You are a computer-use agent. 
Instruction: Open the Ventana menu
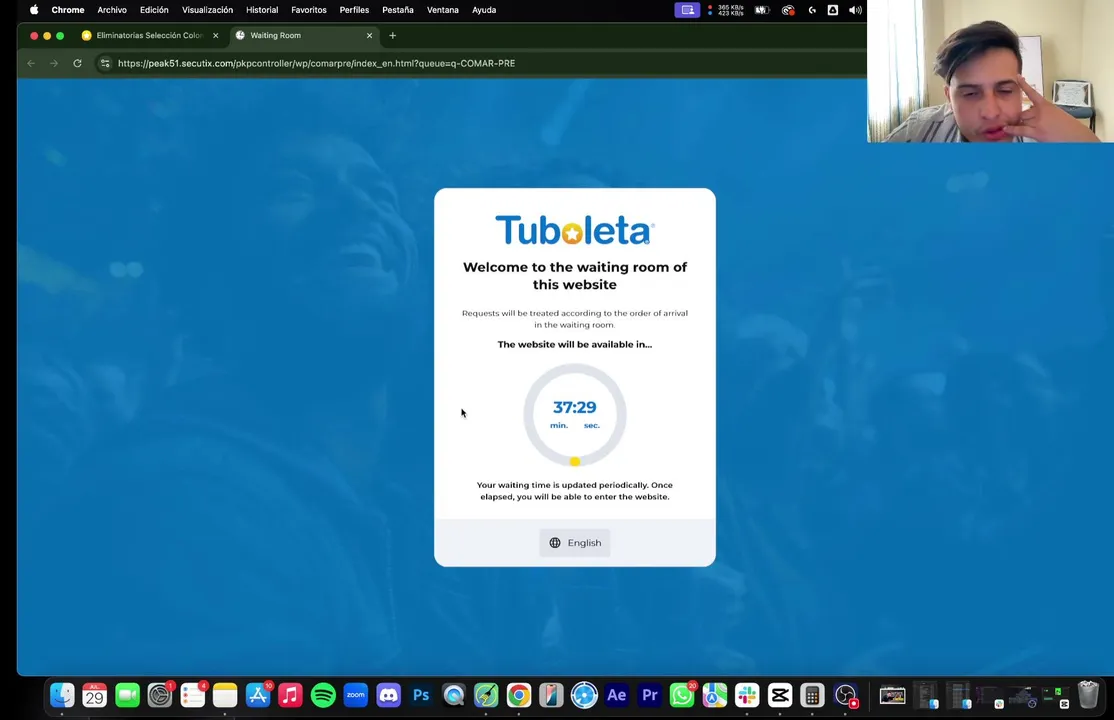(x=443, y=10)
